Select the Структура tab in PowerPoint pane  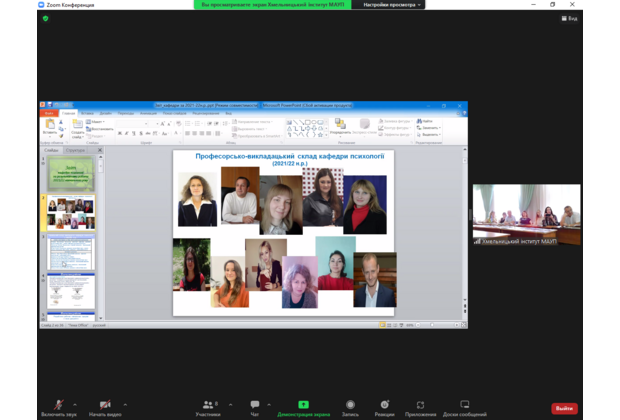[x=75, y=151]
